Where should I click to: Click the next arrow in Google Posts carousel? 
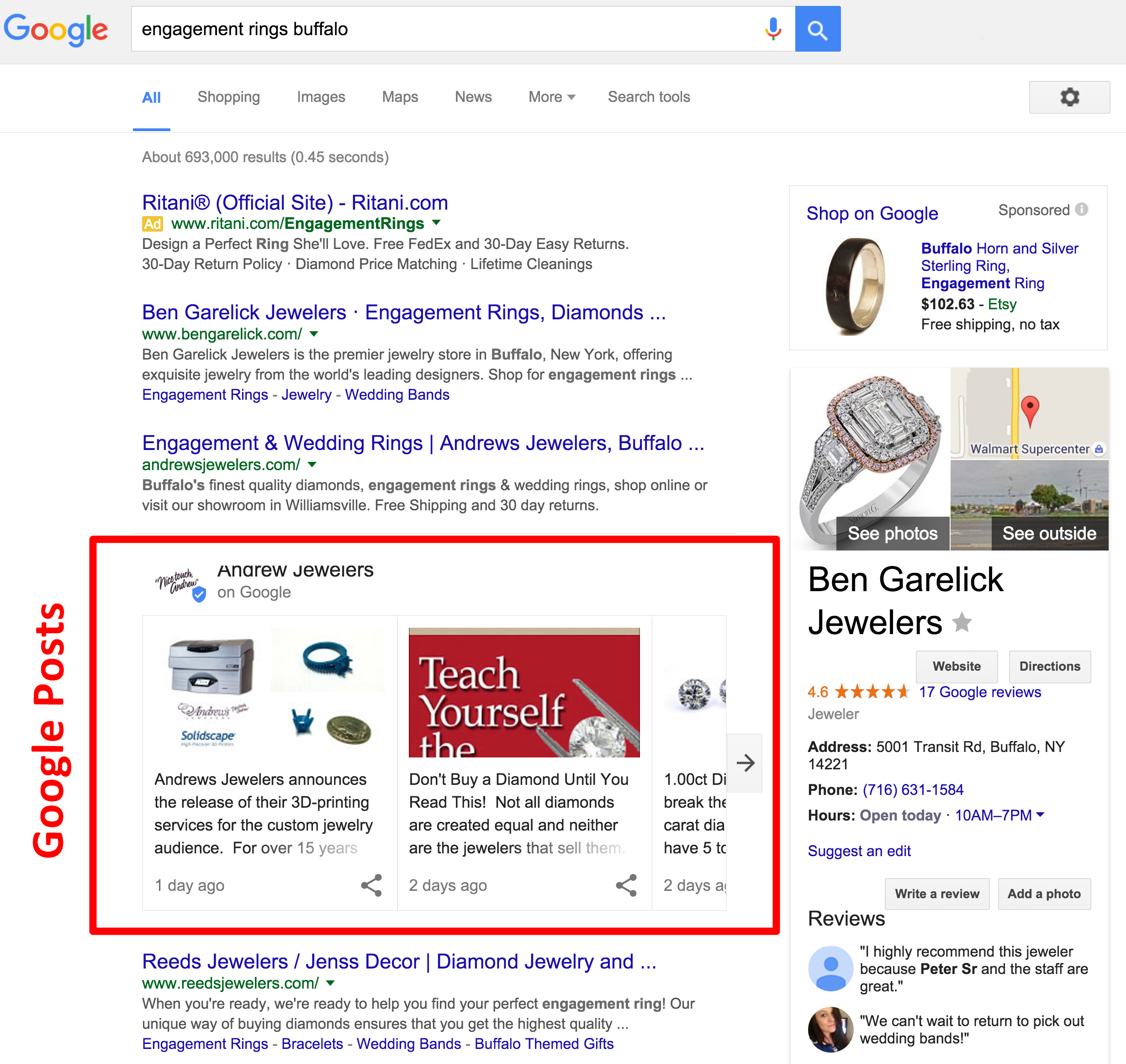745,763
